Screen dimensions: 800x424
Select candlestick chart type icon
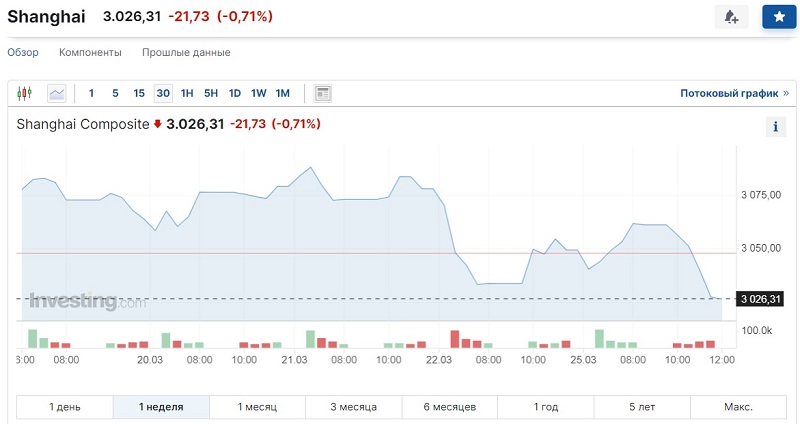click(25, 93)
